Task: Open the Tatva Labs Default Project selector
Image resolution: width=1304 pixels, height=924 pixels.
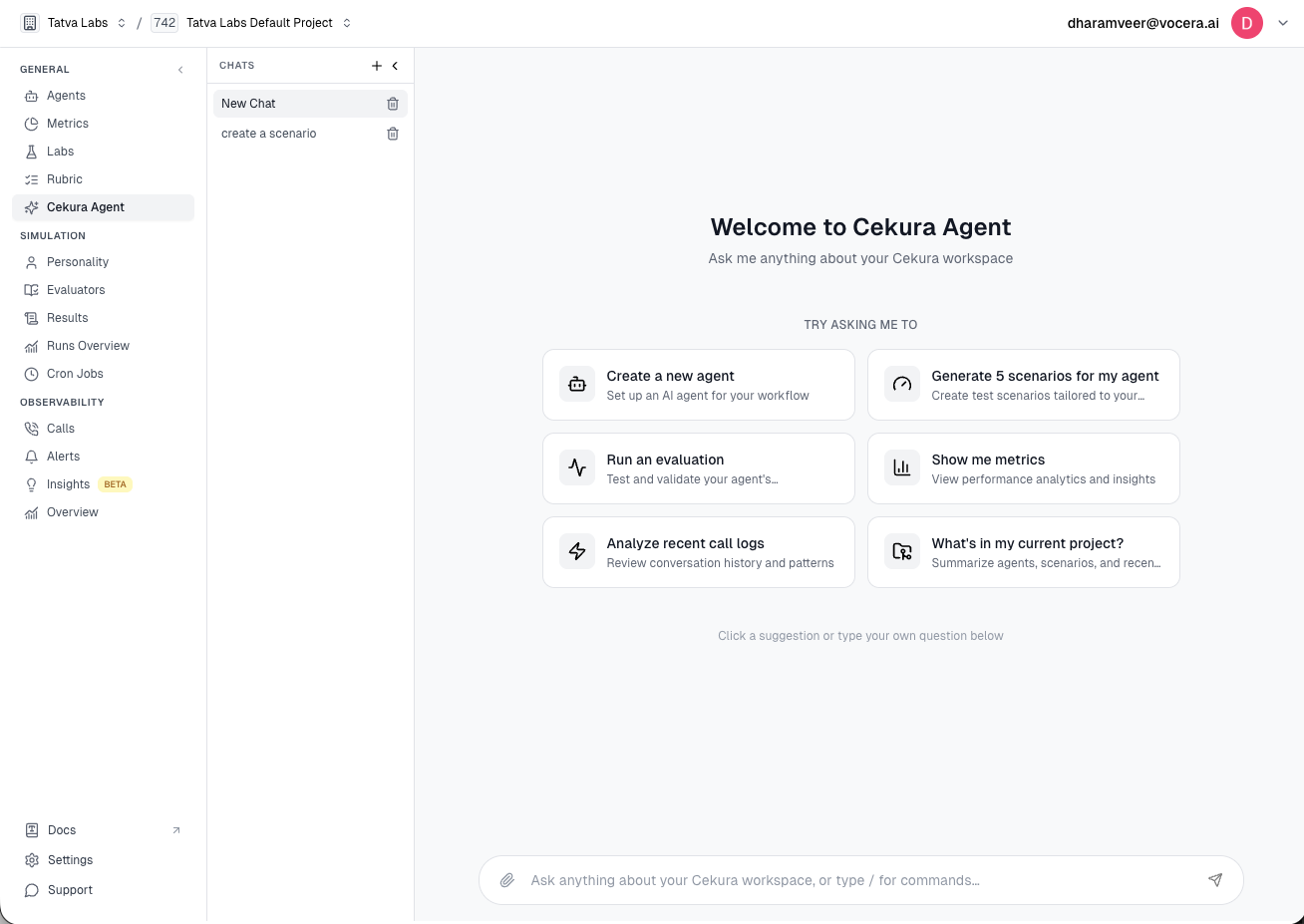Action: click(x=268, y=23)
